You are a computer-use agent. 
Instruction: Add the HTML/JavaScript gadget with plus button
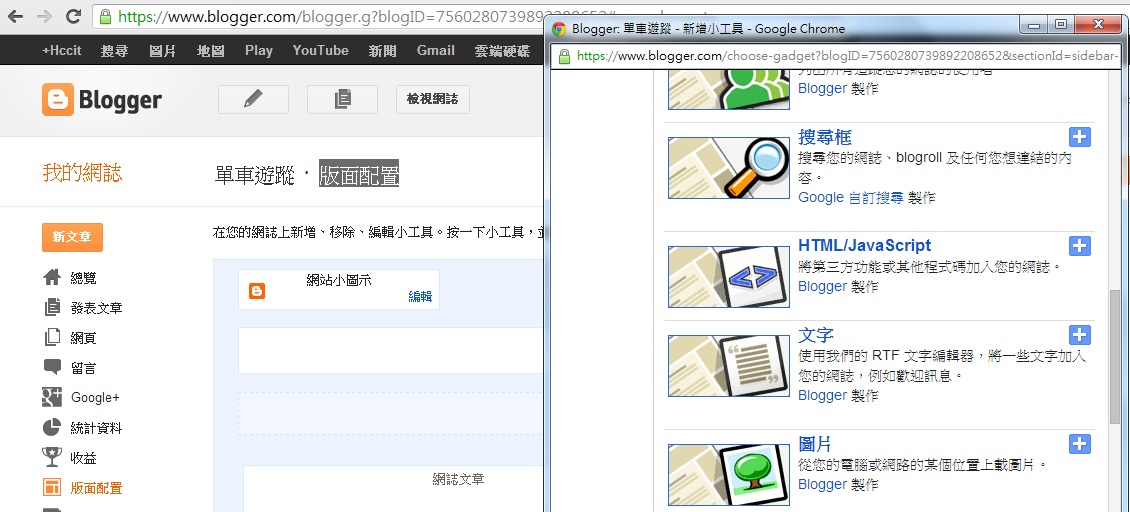point(1080,246)
